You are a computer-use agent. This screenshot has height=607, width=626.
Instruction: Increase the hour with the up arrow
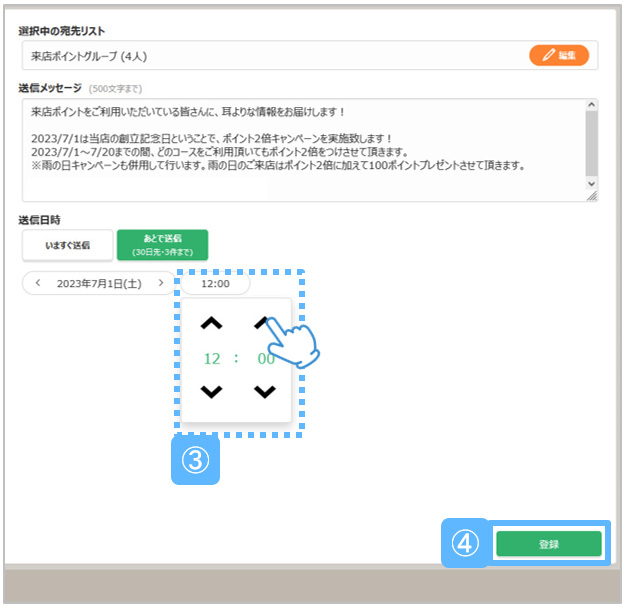[x=211, y=323]
